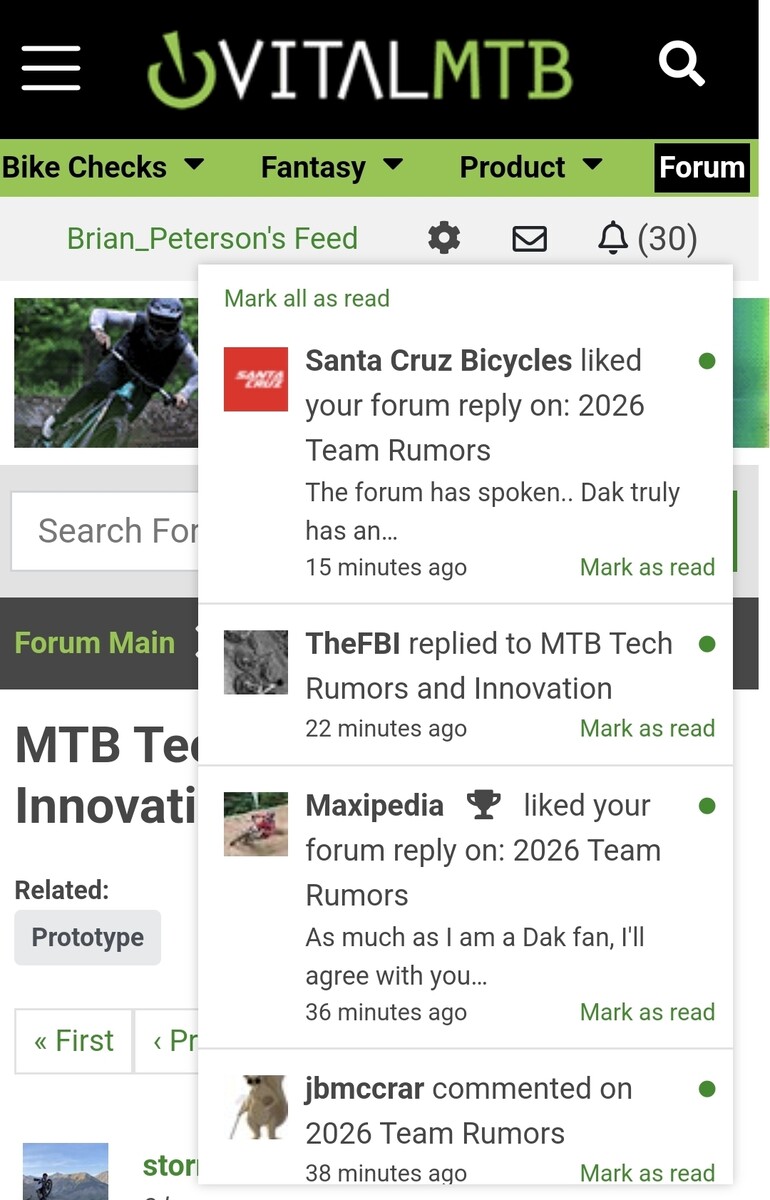Open Brian_Peterson's Feed link
The height and width of the screenshot is (1200, 770).
[212, 238]
